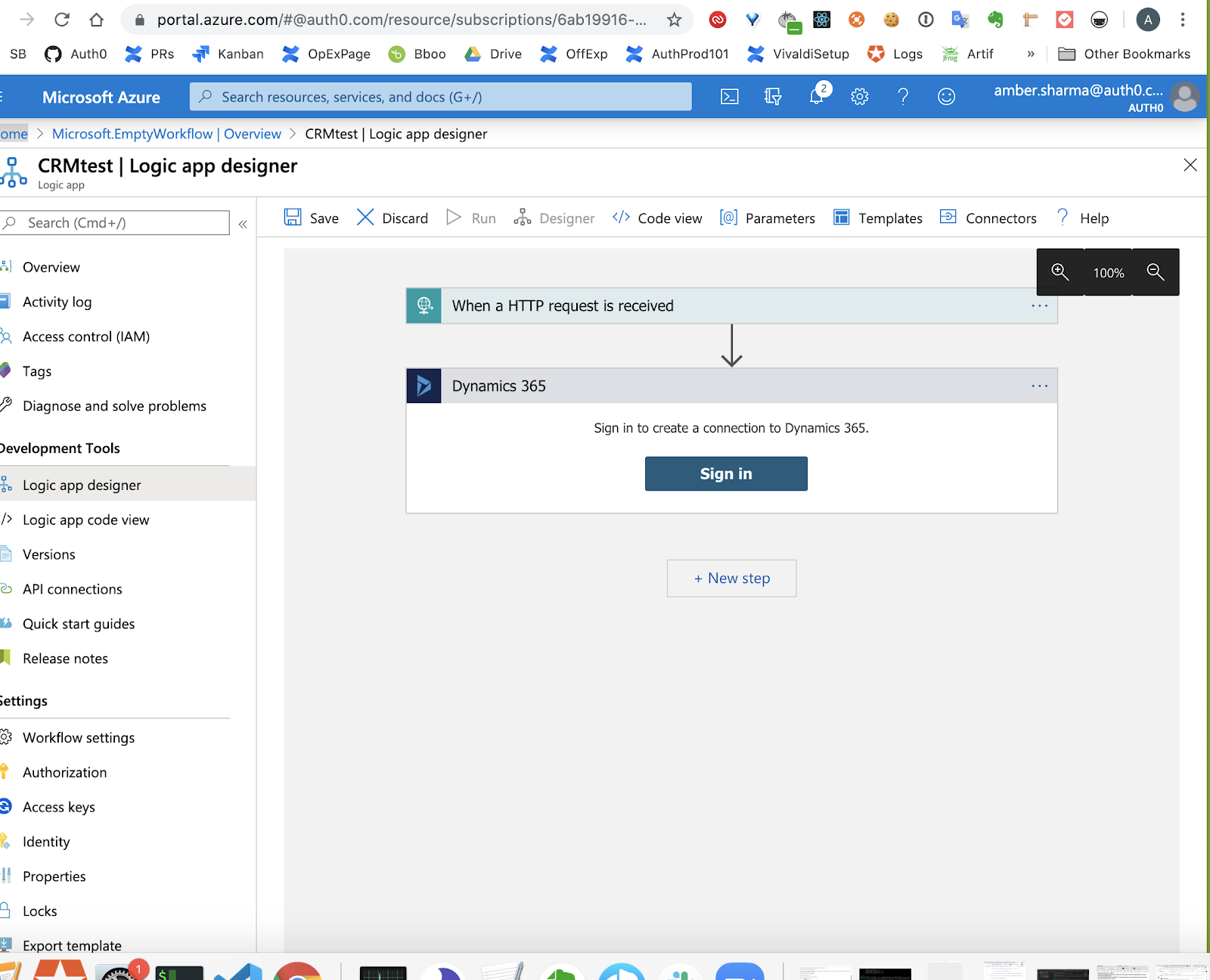Open Versions in the side menu
This screenshot has width=1210, height=980.
(48, 554)
